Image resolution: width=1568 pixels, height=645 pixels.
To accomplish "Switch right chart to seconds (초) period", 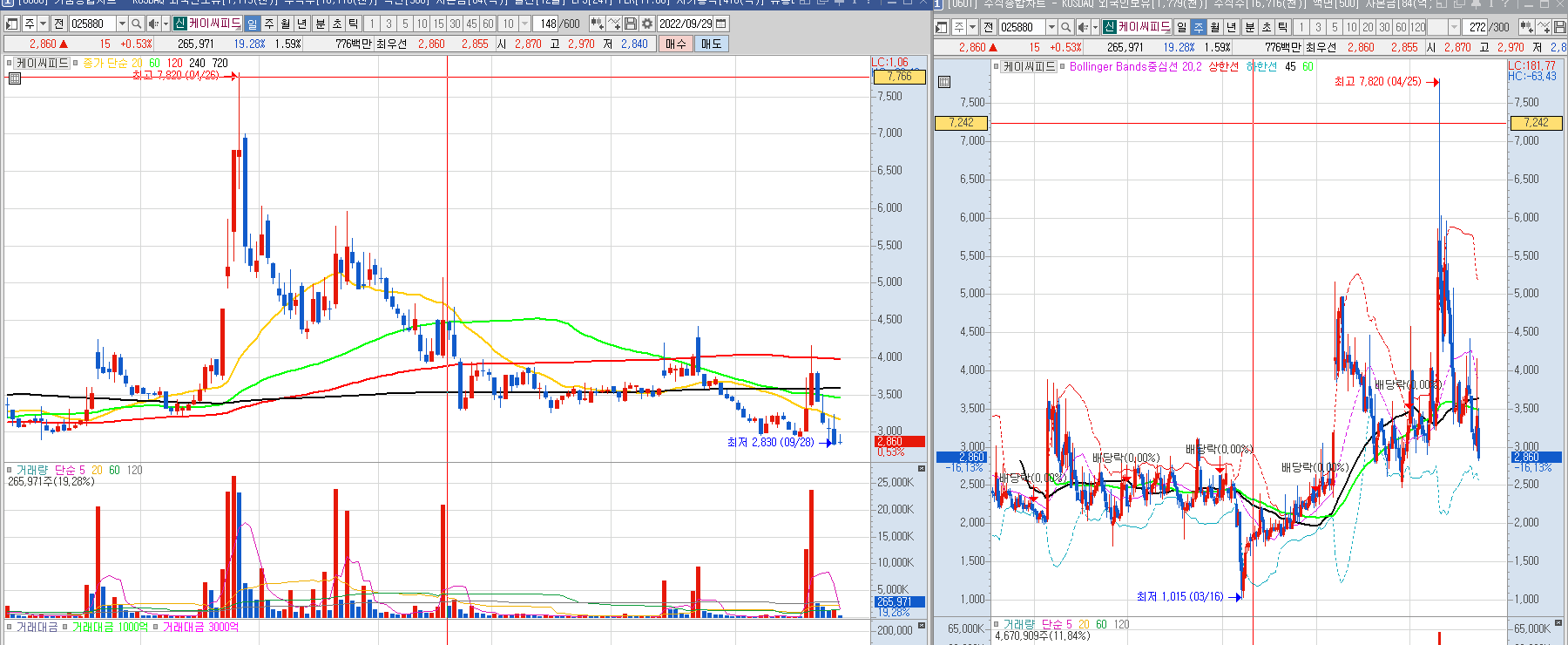I will click(x=1266, y=27).
